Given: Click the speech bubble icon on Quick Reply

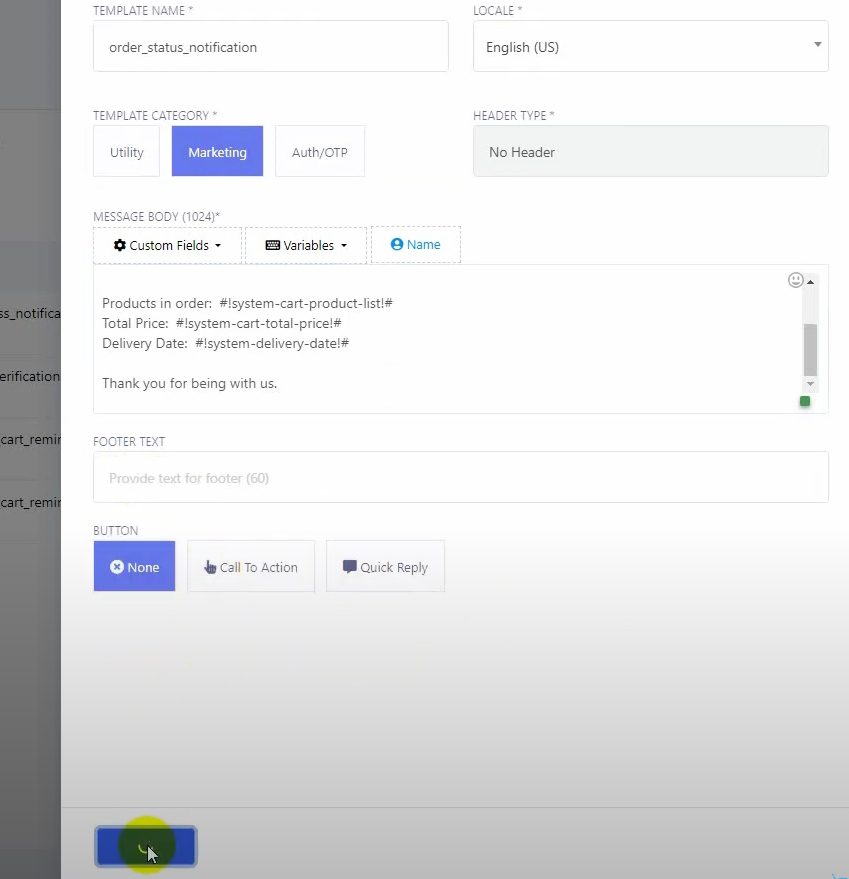Looking at the screenshot, I should click(x=349, y=566).
